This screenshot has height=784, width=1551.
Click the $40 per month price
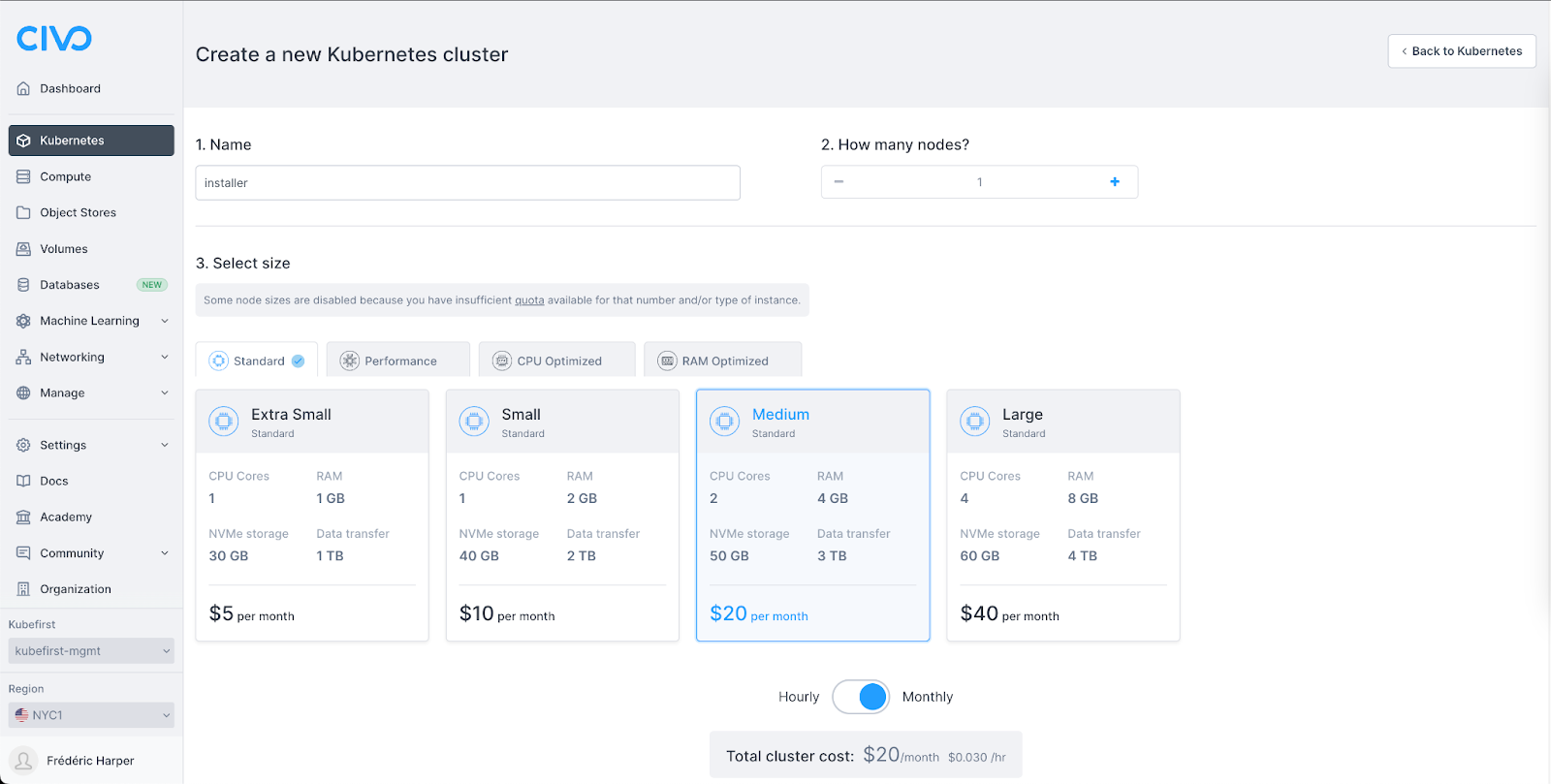[x=1009, y=613]
